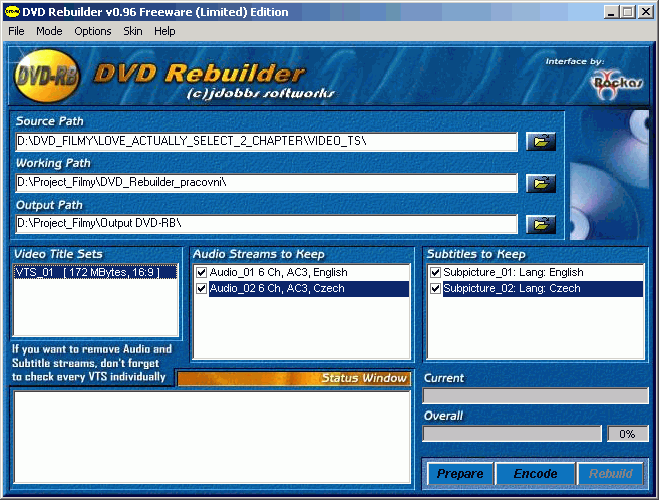Toggle Subpicture_02 Czech subtitle checkbox
The height and width of the screenshot is (500, 659).
(x=435, y=289)
